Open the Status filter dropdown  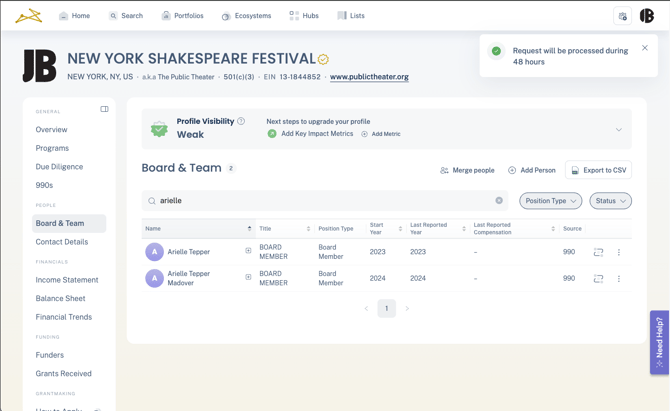[610, 201]
